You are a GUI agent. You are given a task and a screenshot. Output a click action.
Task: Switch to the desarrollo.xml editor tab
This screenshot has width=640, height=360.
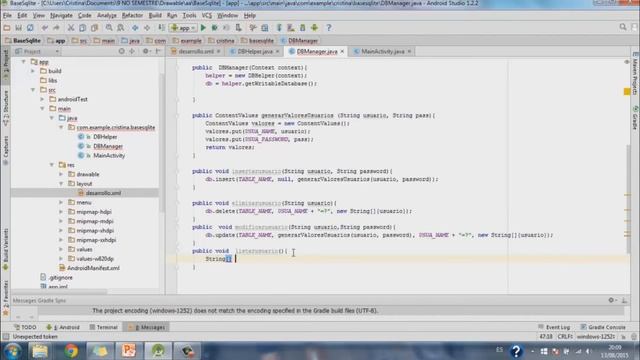[196, 51]
